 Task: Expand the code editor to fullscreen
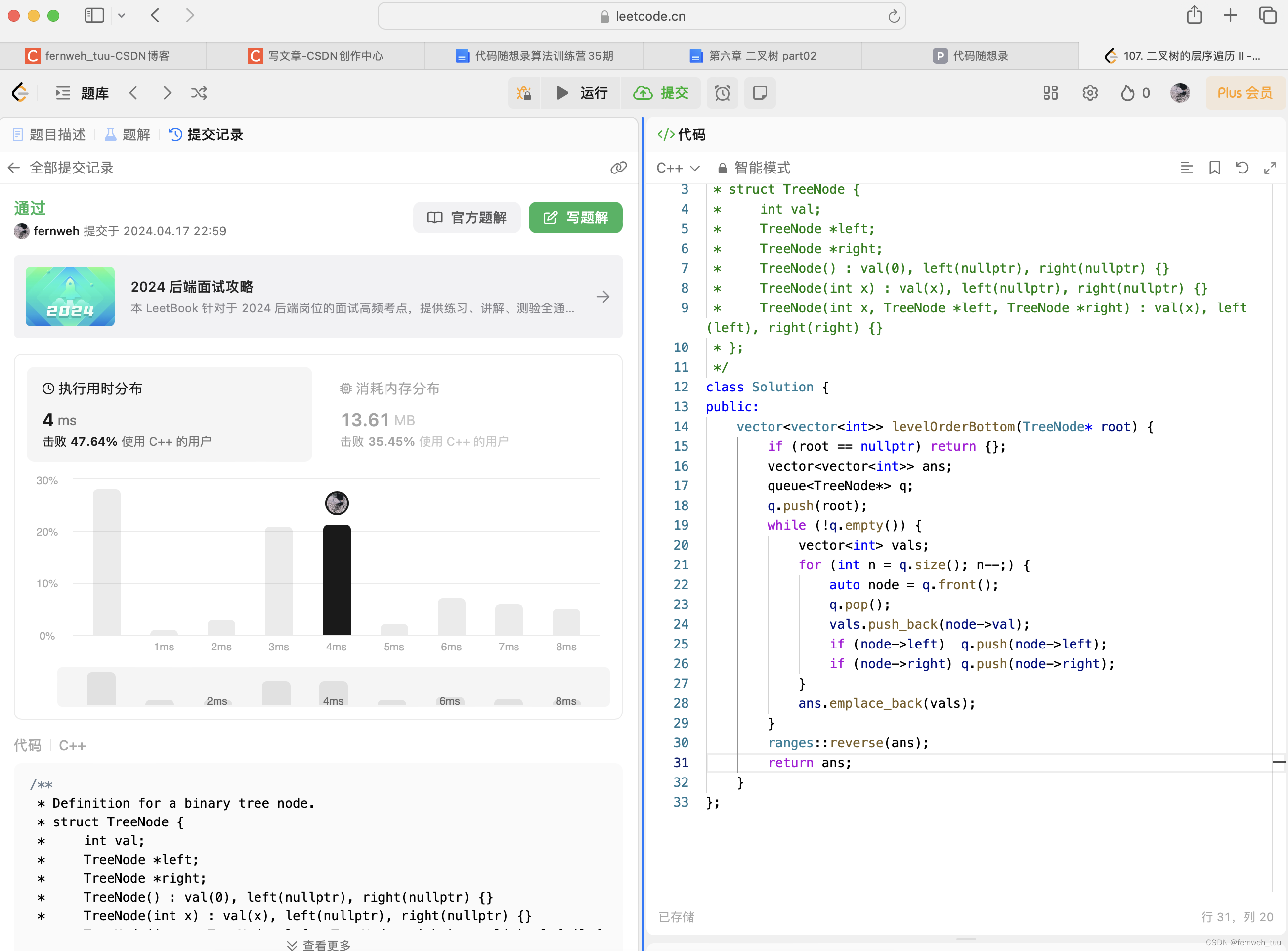(x=1270, y=168)
